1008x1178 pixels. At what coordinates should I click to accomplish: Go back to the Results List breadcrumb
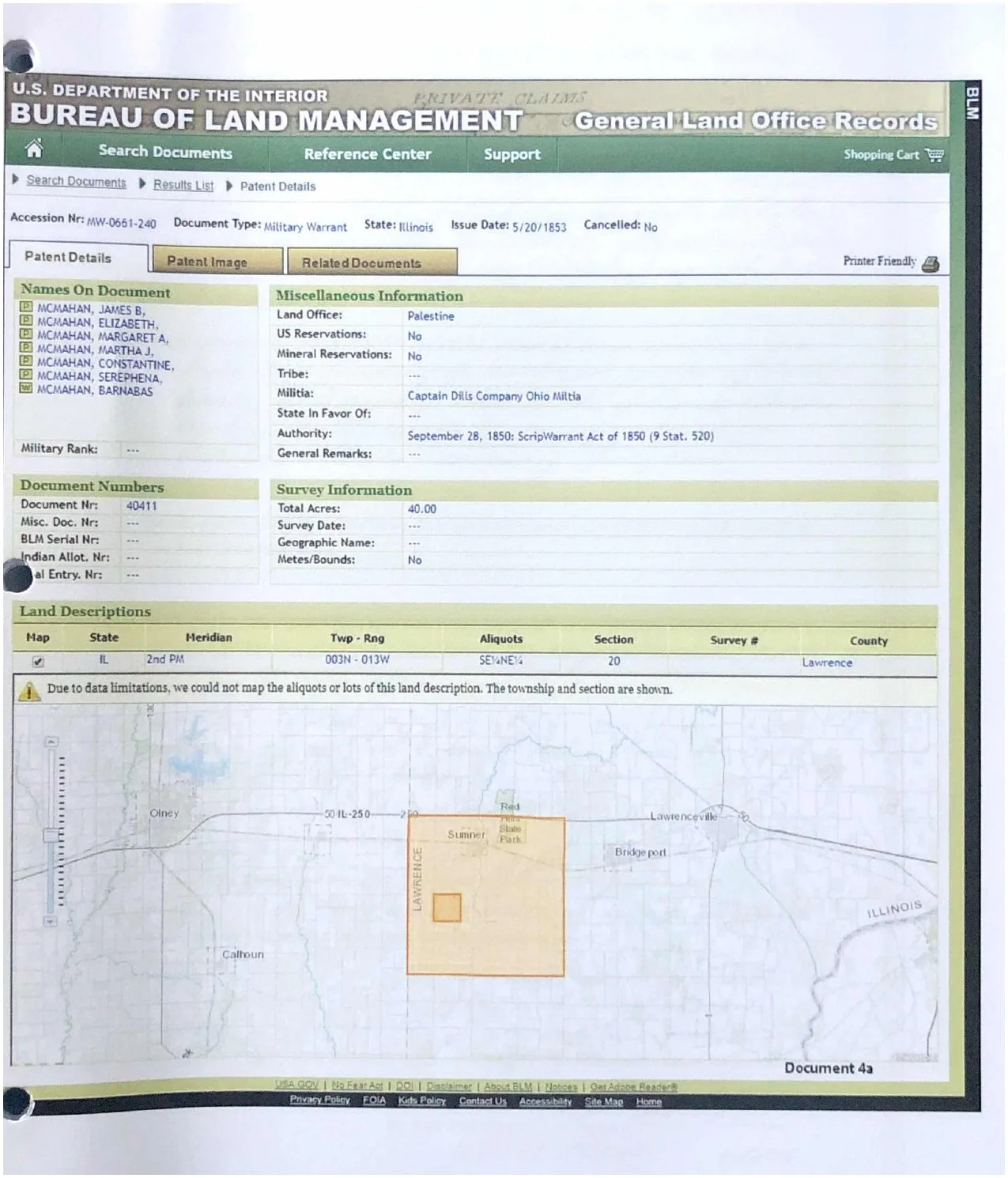(183, 185)
